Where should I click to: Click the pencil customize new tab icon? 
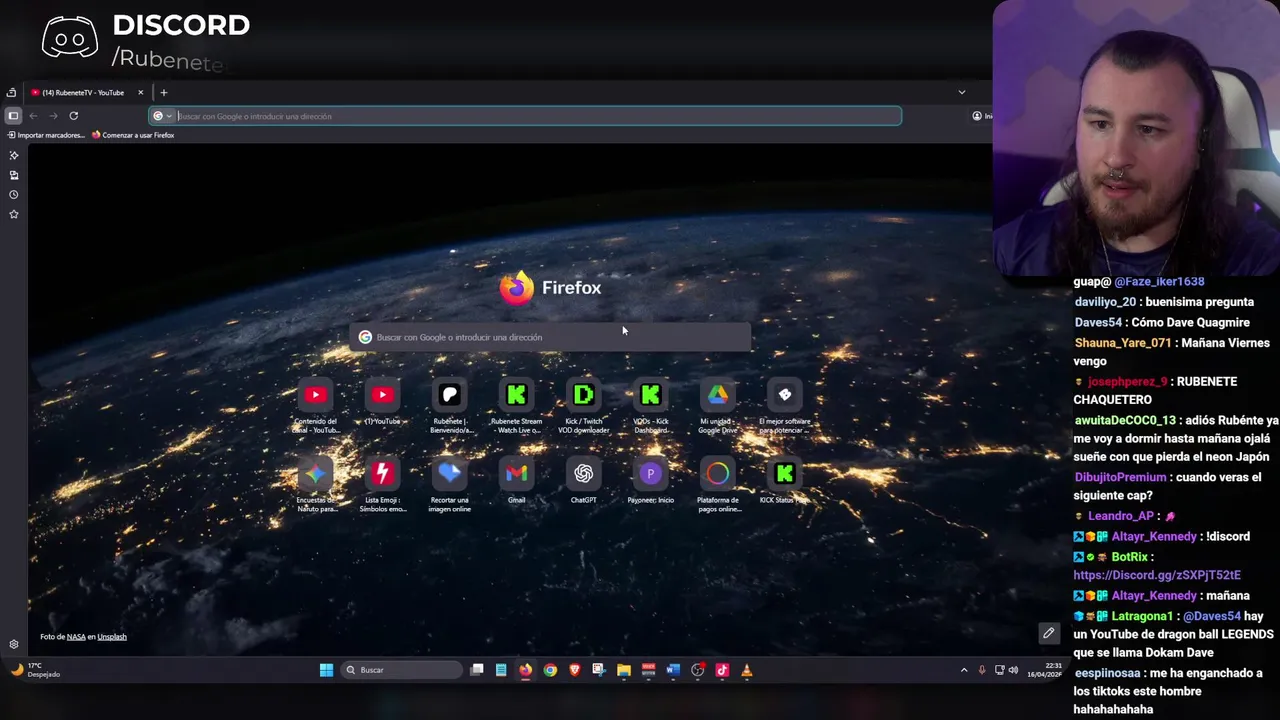[1048, 633]
